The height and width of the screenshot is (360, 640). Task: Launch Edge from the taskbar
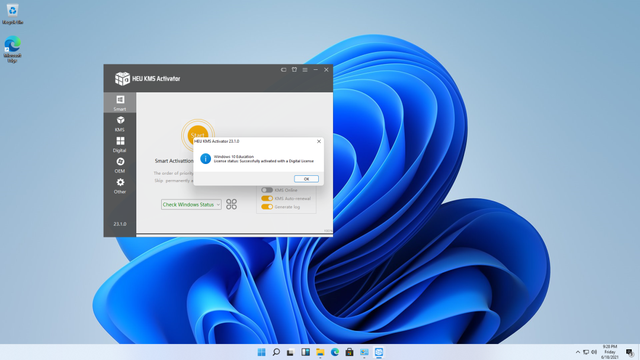point(335,352)
